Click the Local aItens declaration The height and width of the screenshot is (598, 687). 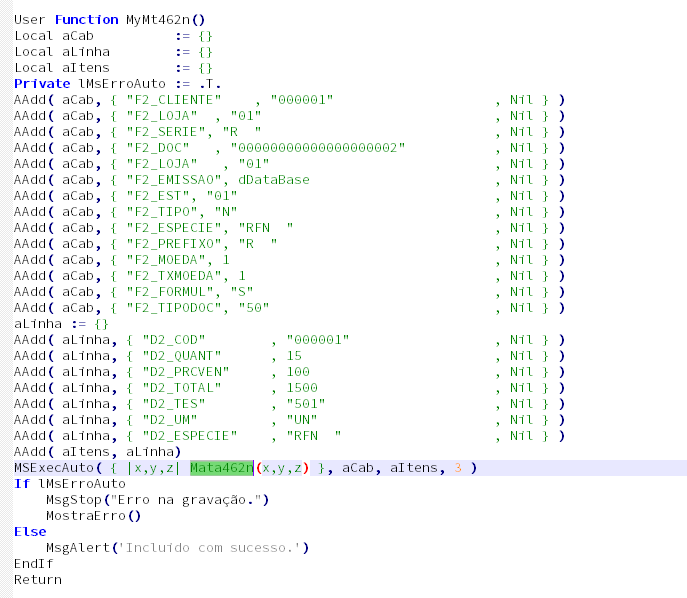pos(113,68)
